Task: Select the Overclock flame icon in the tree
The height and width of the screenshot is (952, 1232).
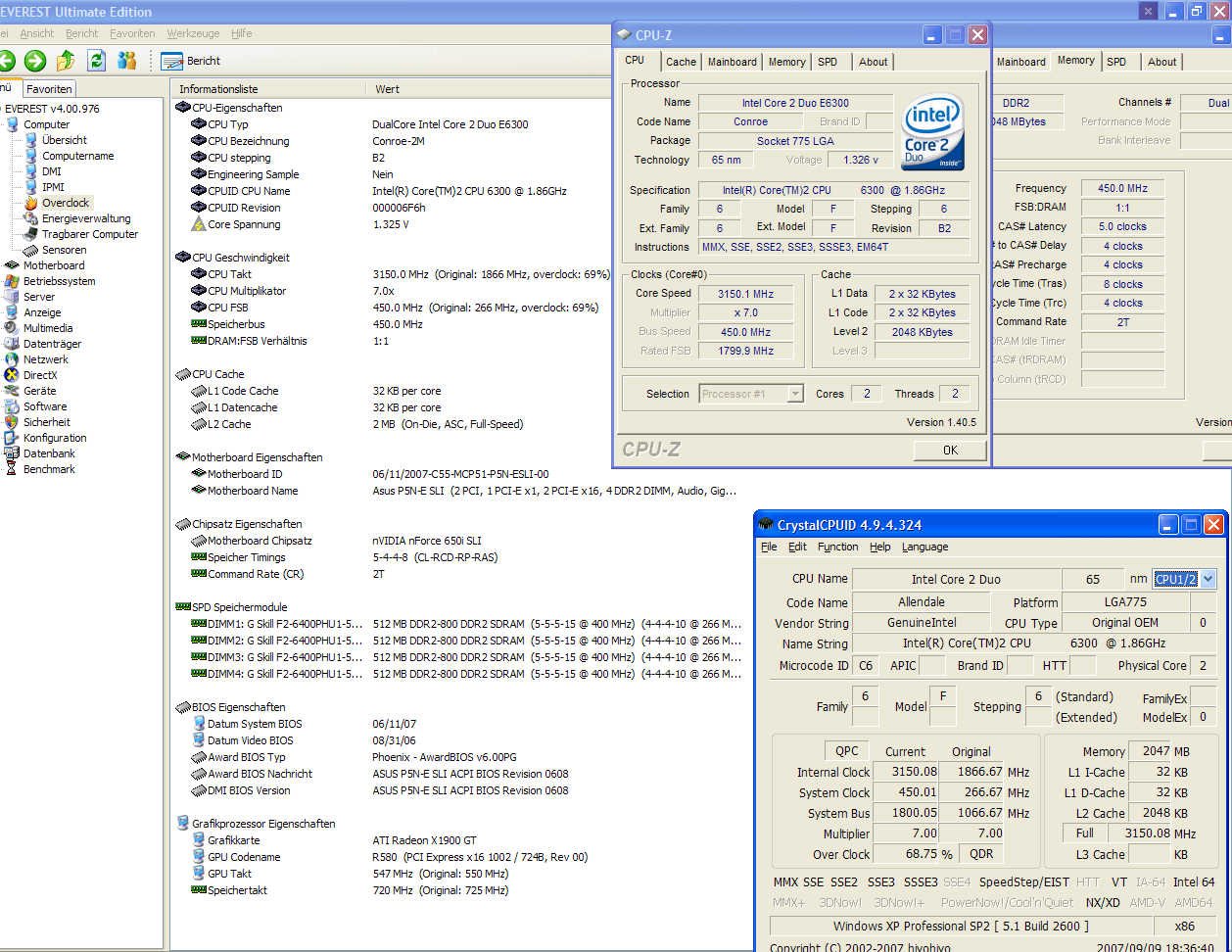Action: click(x=32, y=203)
